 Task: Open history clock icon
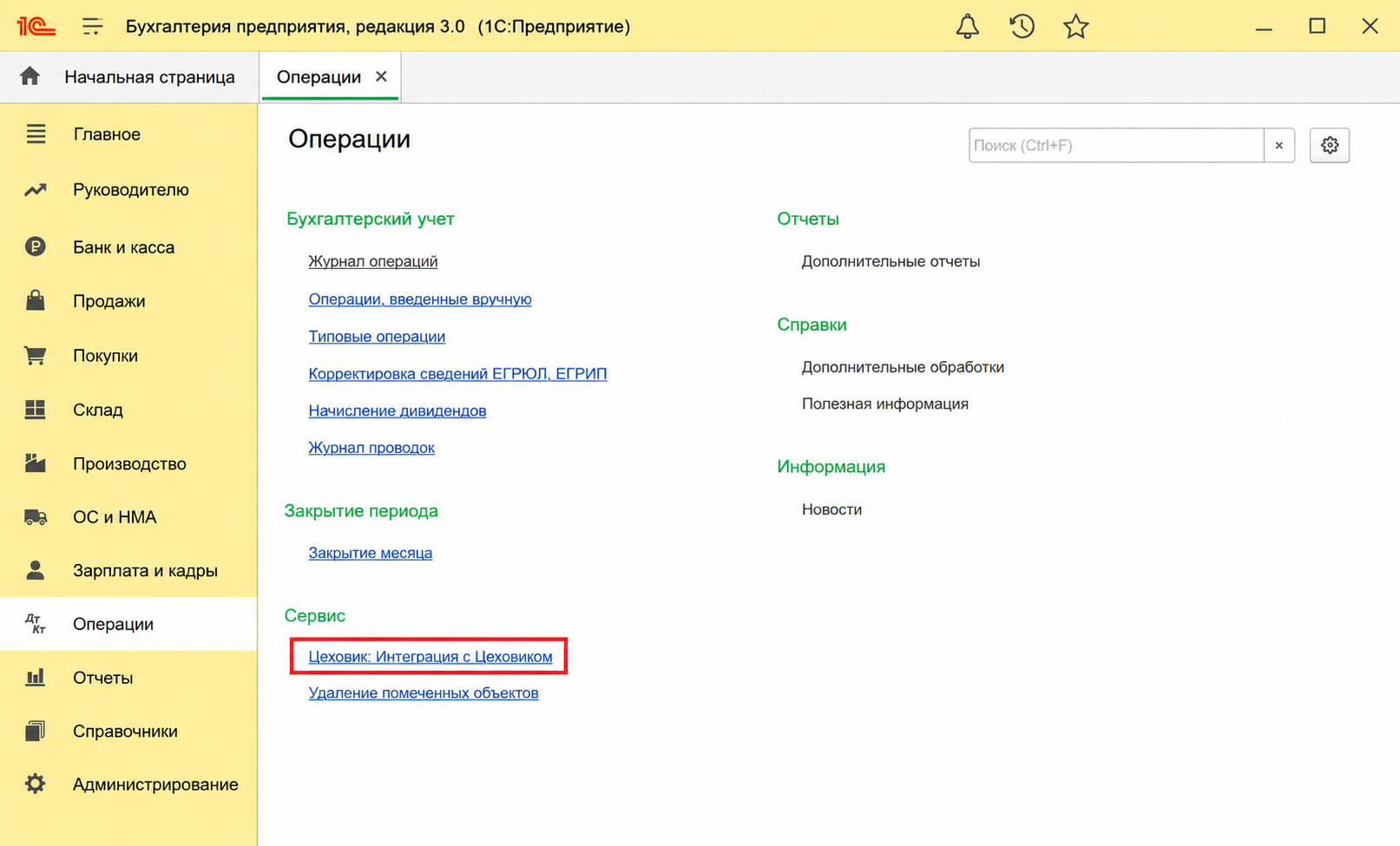(1022, 26)
